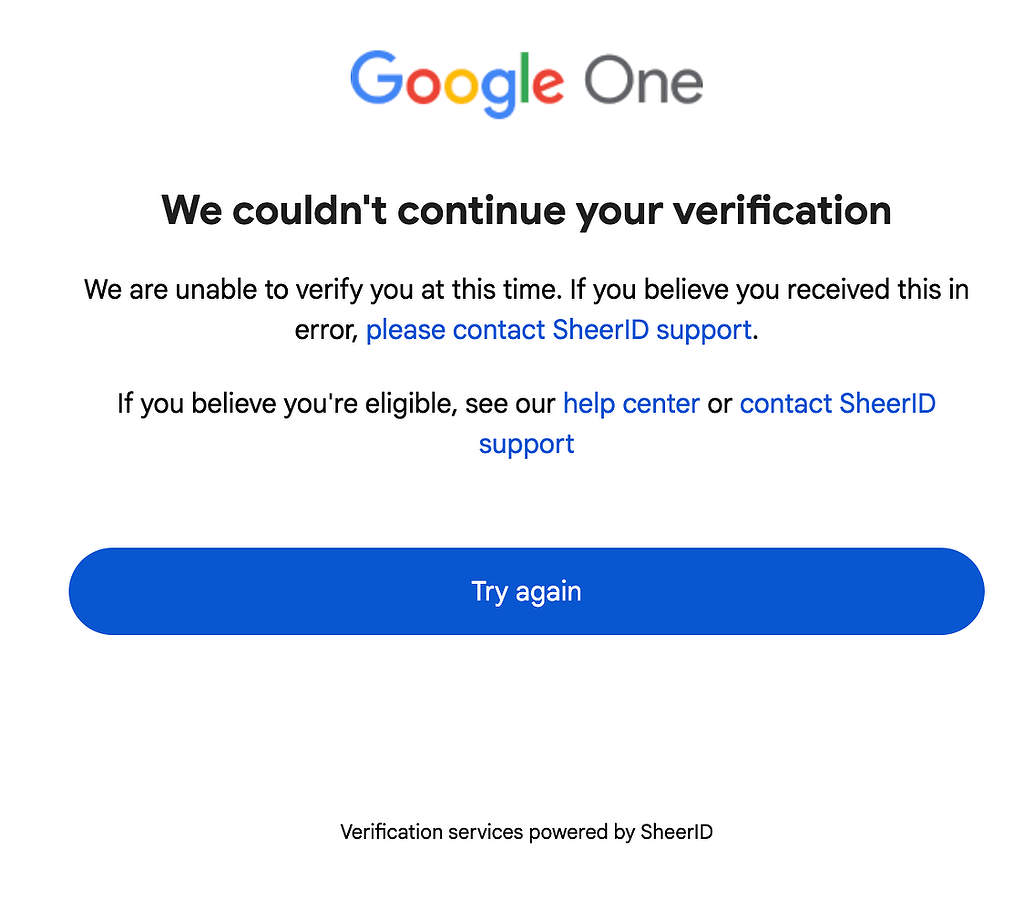Click 'SheerID' in the footer line

click(x=677, y=832)
